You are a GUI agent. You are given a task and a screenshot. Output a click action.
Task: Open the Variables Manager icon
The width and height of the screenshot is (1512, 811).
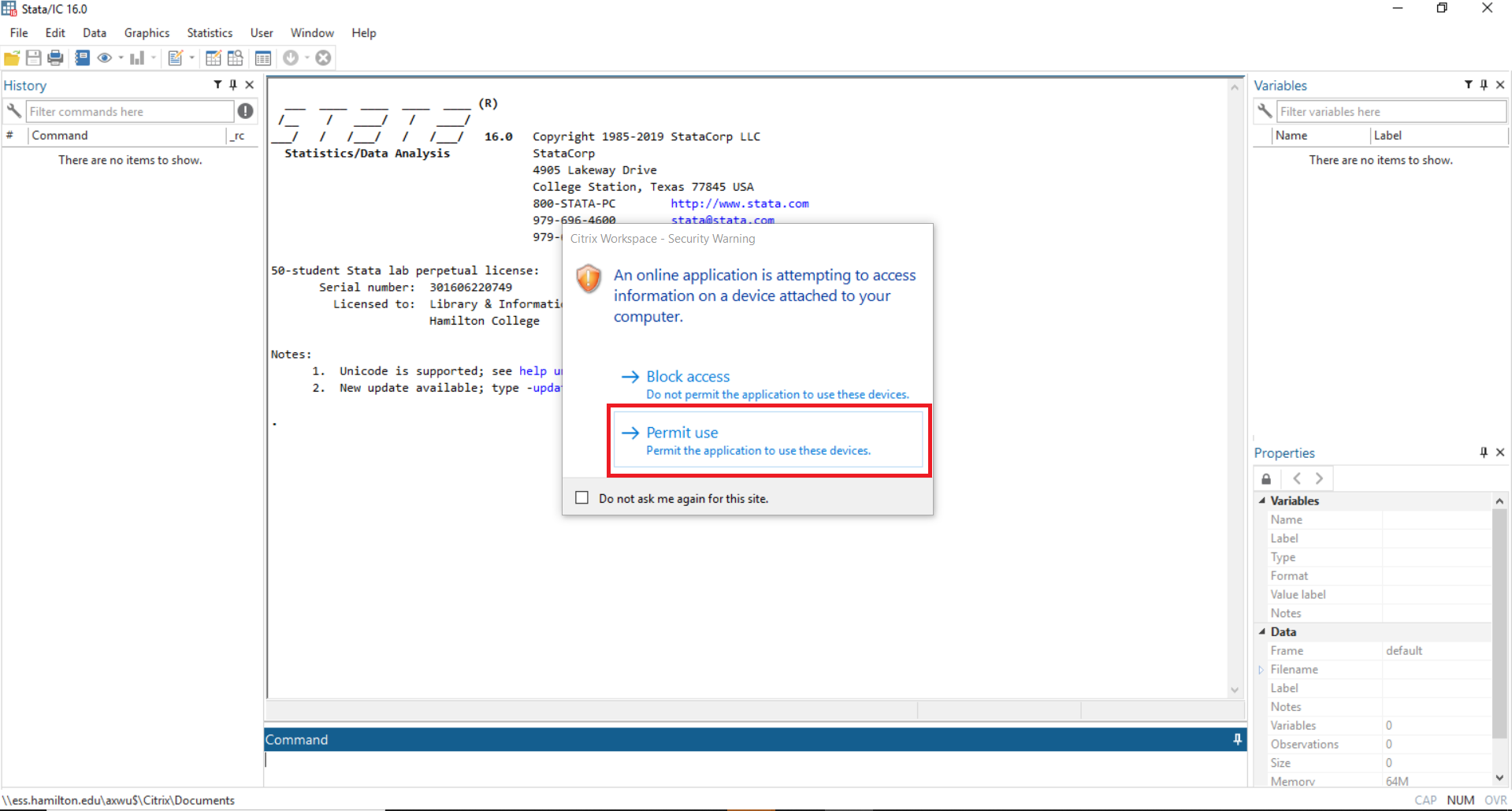[x=263, y=58]
